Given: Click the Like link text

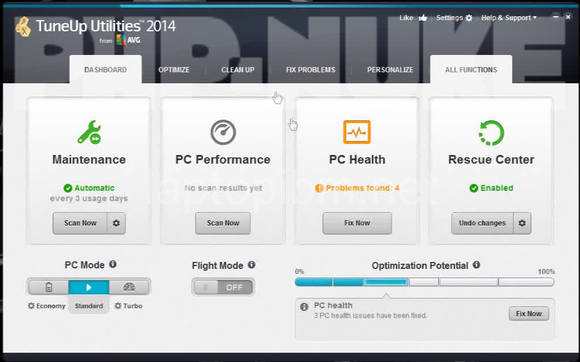Looking at the screenshot, I should tap(406, 18).
